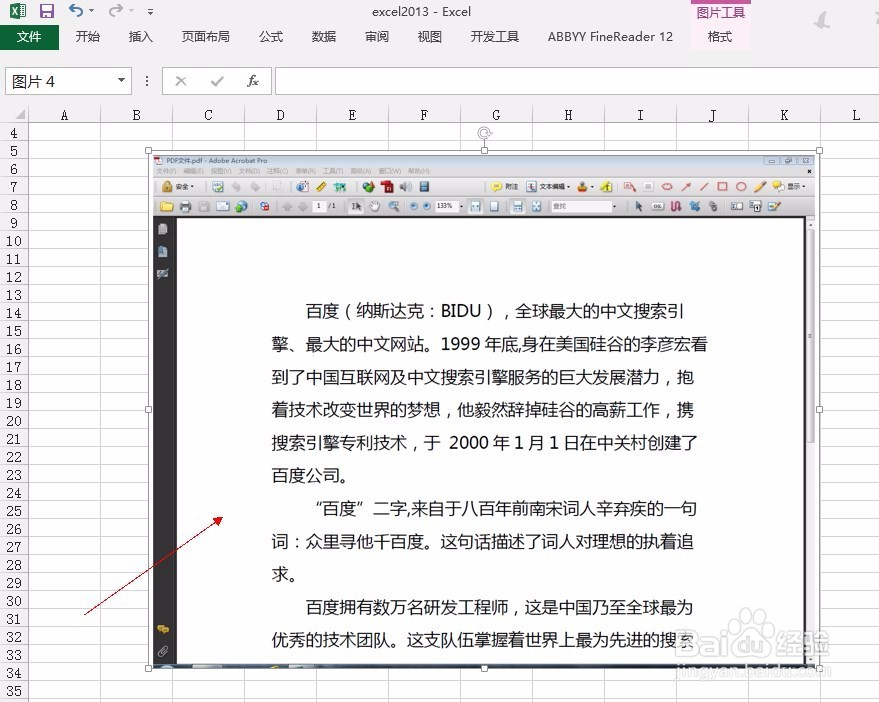Image resolution: width=879 pixels, height=702 pixels.
Task: Switch to the 公式 ribbon tab
Action: tap(271, 37)
